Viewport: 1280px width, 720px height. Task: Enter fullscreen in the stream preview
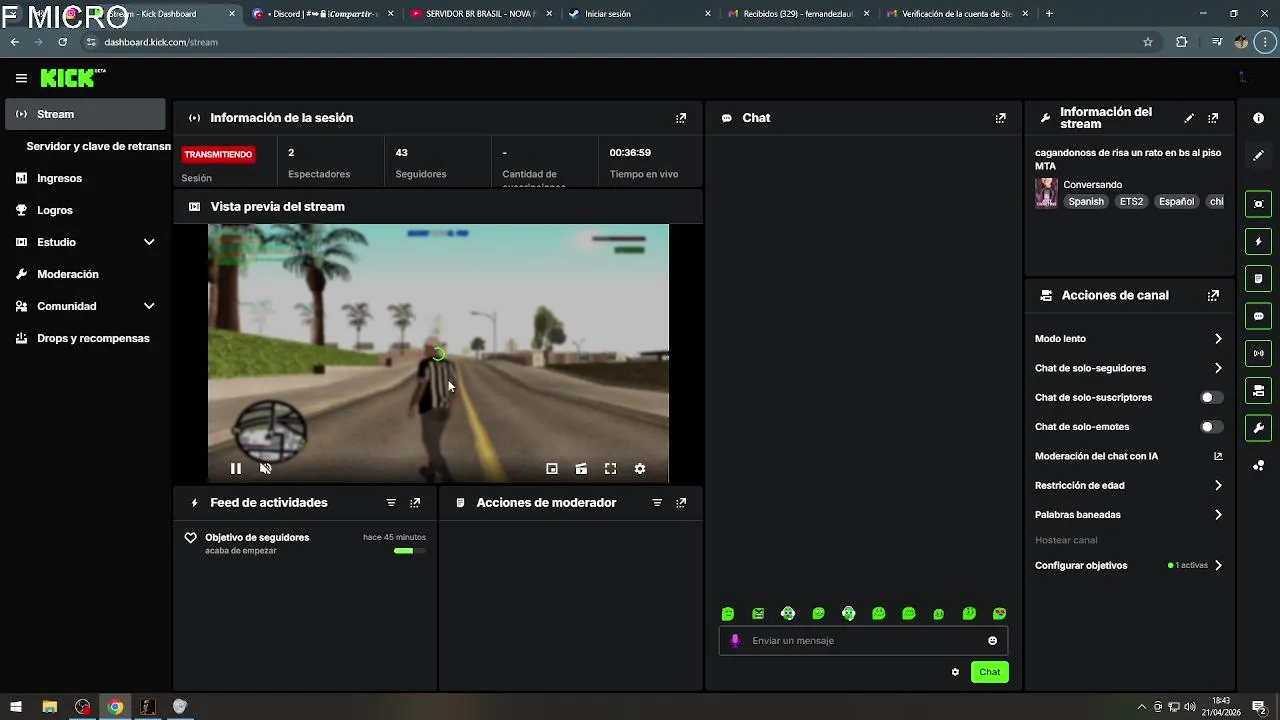(610, 468)
